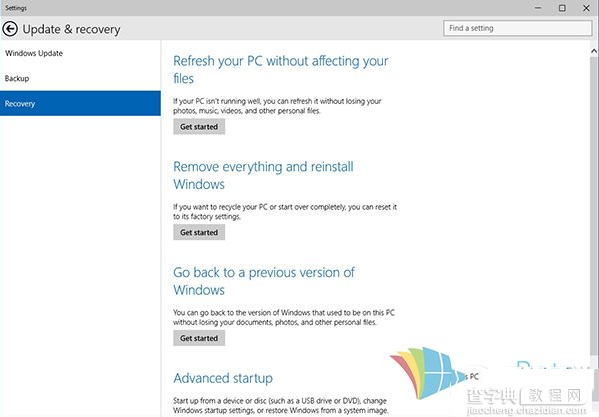Click the Advanced startup heading
The image size is (599, 417).
coord(223,378)
